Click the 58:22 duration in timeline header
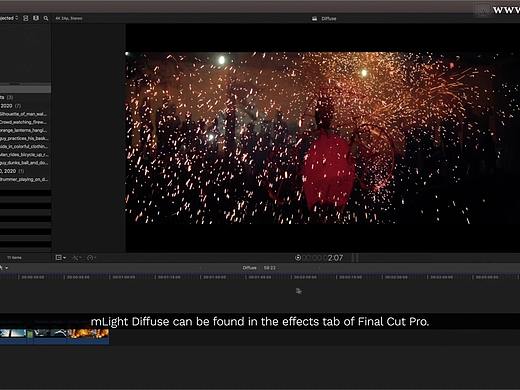 (270, 268)
